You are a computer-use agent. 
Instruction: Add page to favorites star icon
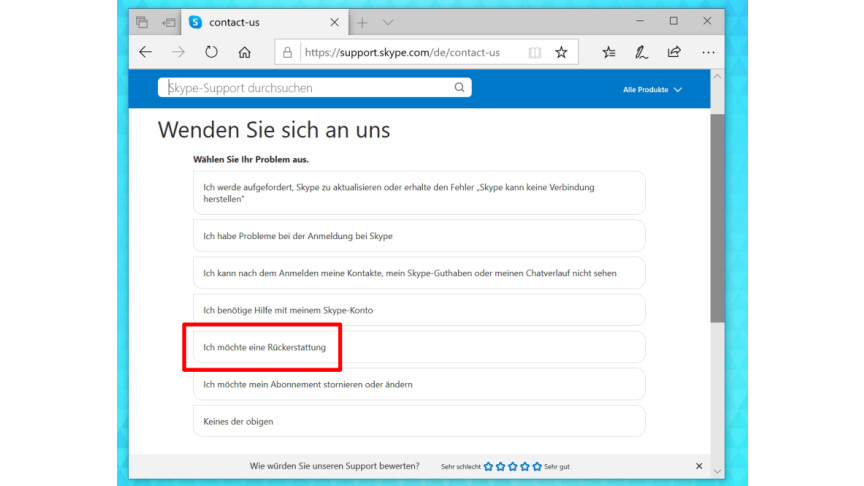[561, 52]
